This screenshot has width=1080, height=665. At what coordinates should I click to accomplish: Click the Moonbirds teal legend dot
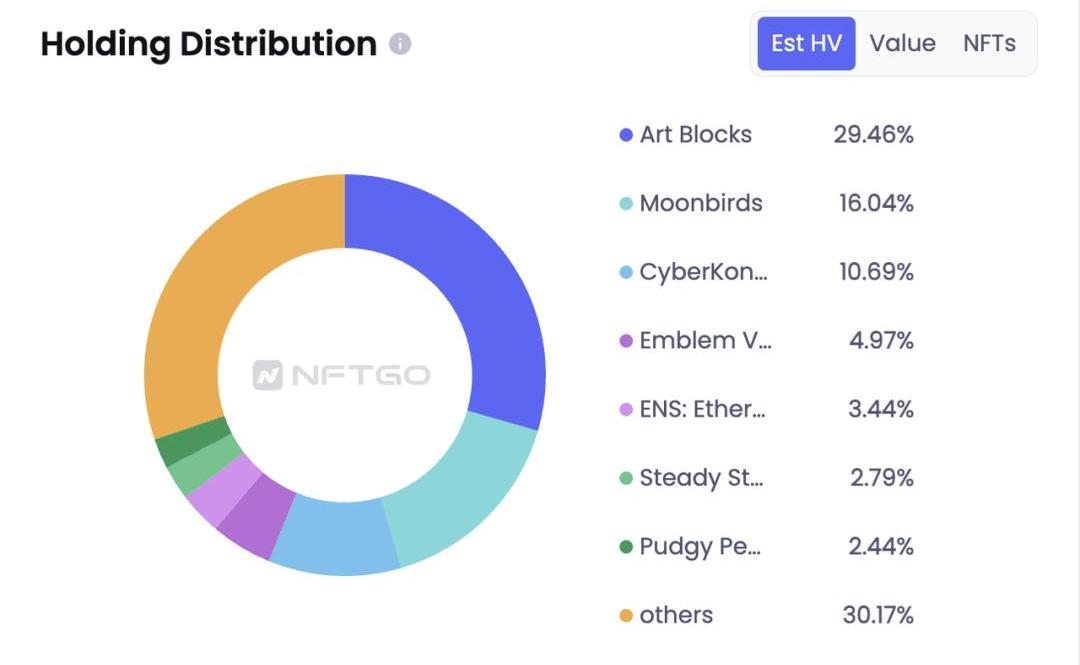626,204
